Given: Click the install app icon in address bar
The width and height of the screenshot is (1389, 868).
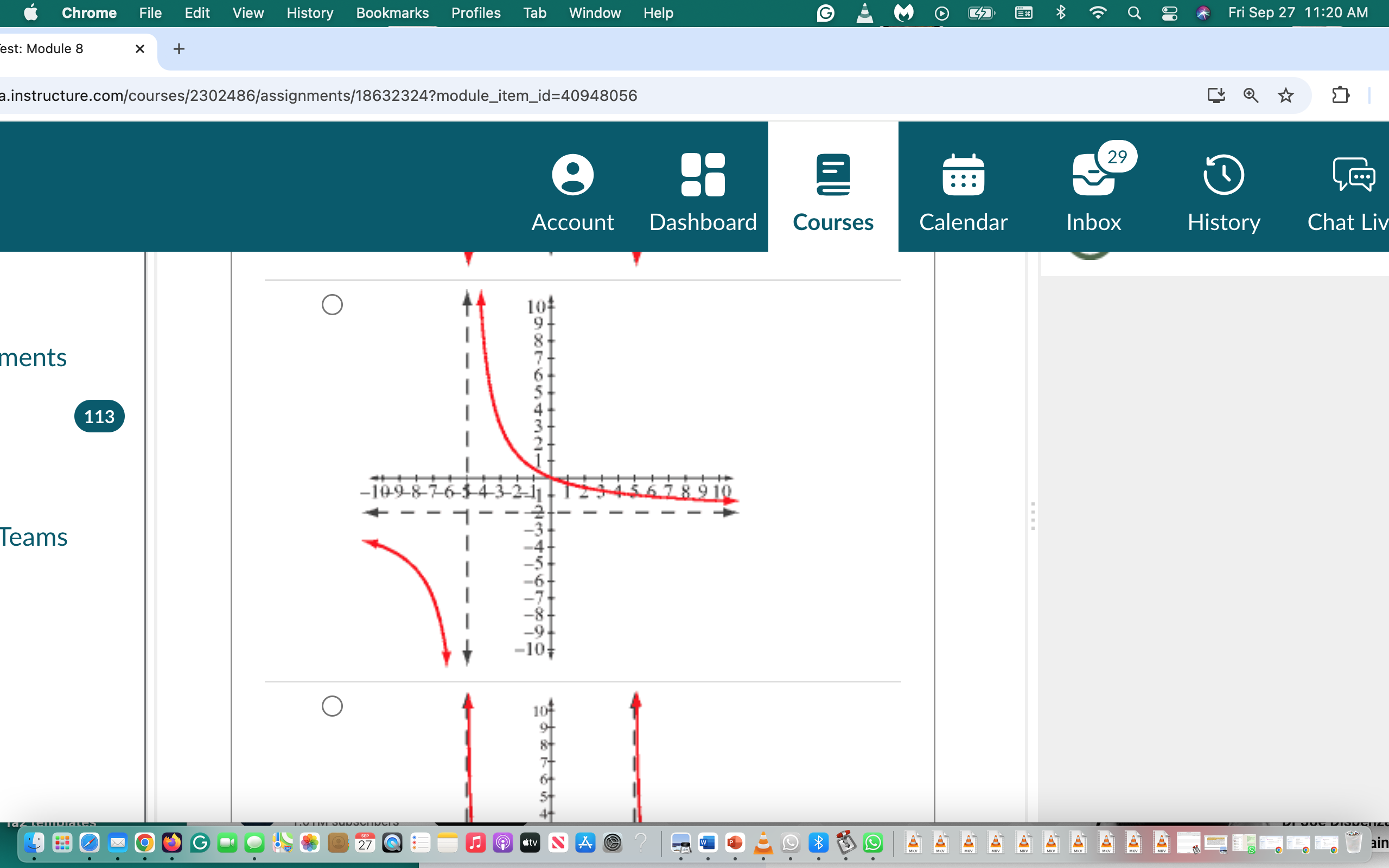Looking at the screenshot, I should click(x=1216, y=95).
